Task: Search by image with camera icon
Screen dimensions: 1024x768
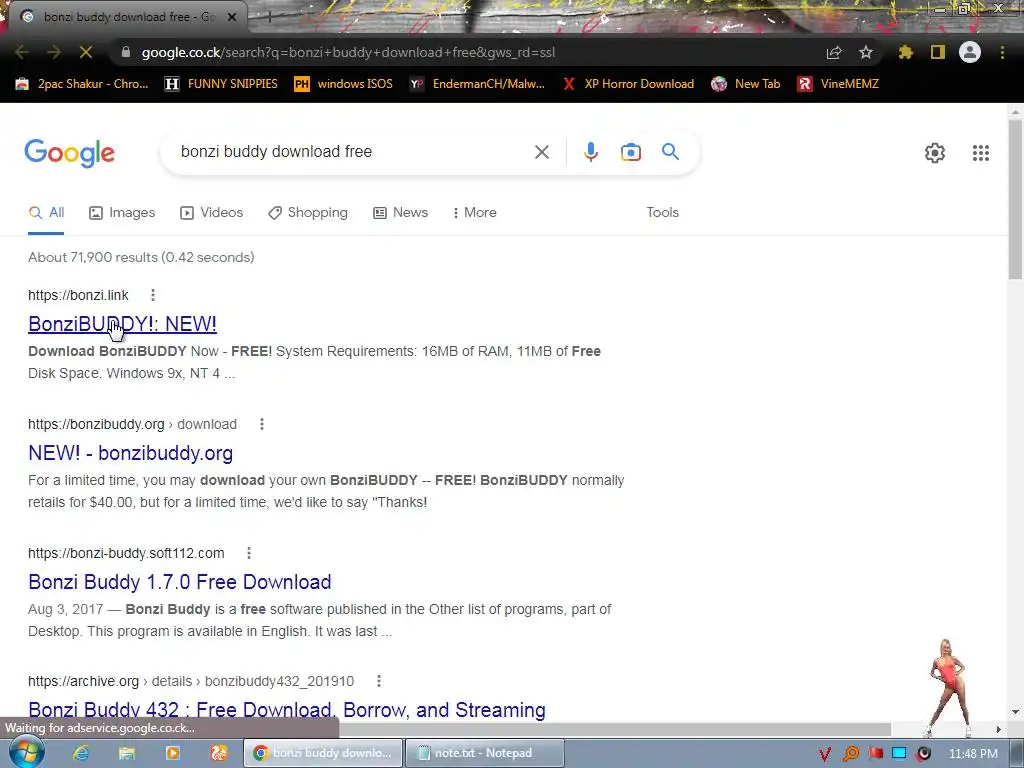Action: 631,152
